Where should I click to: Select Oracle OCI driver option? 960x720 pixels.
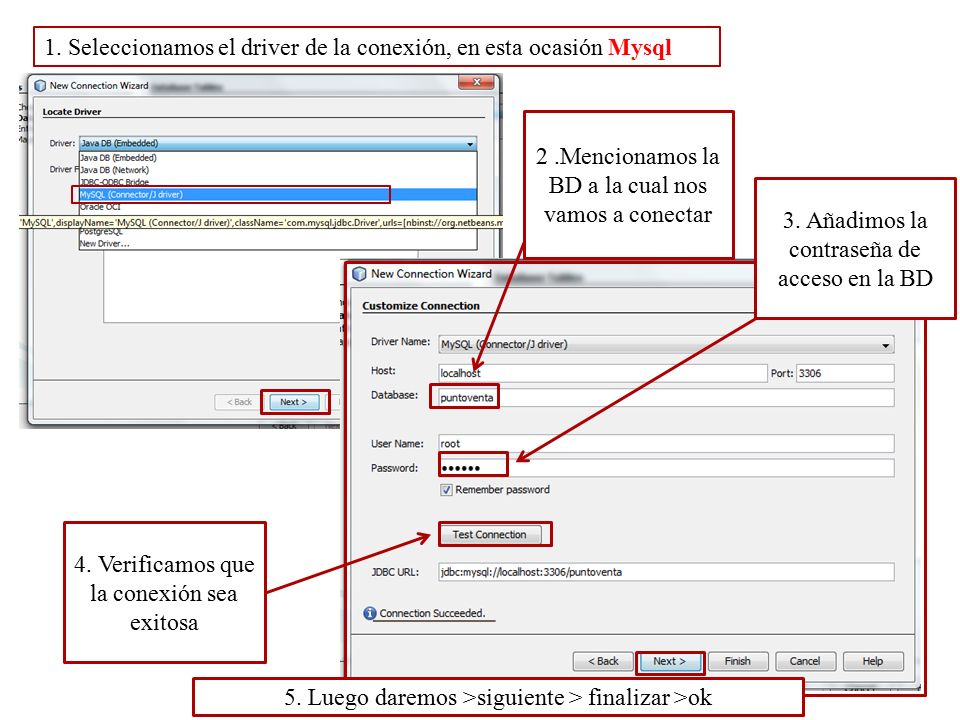click(278, 207)
